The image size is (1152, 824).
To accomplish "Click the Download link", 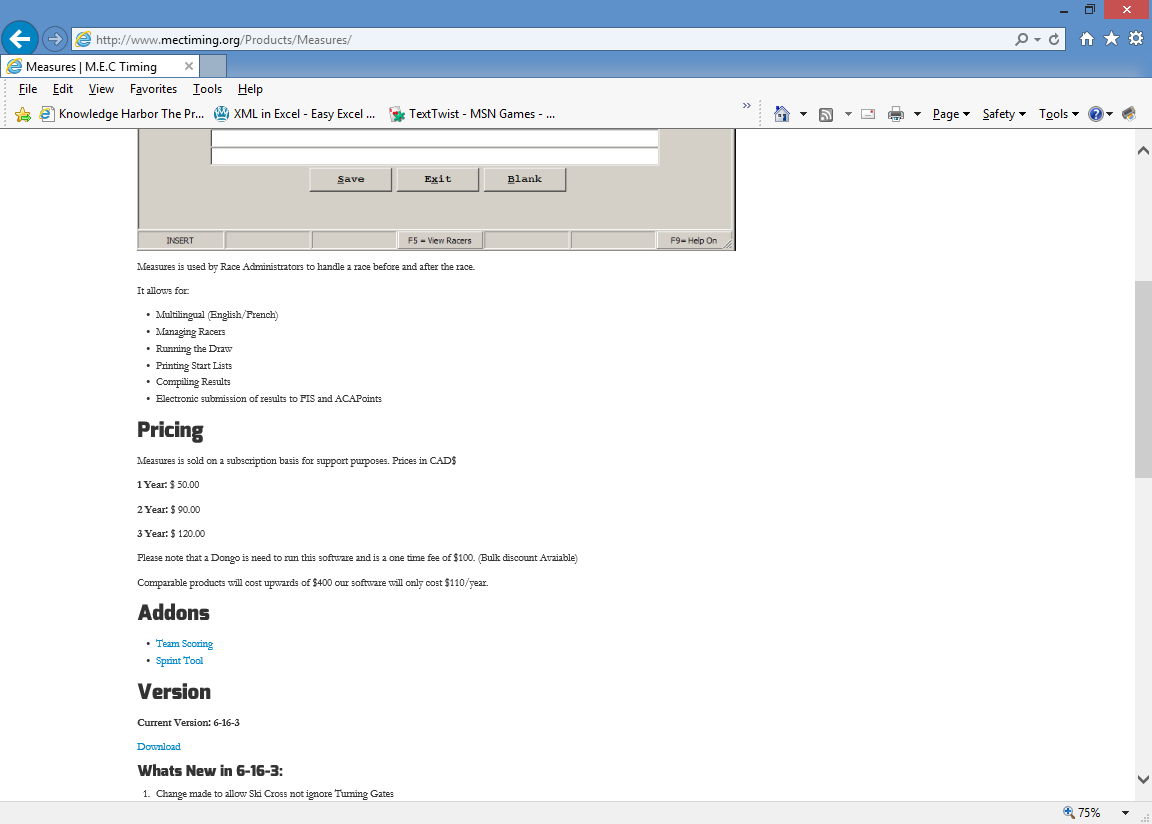I will tap(159, 746).
